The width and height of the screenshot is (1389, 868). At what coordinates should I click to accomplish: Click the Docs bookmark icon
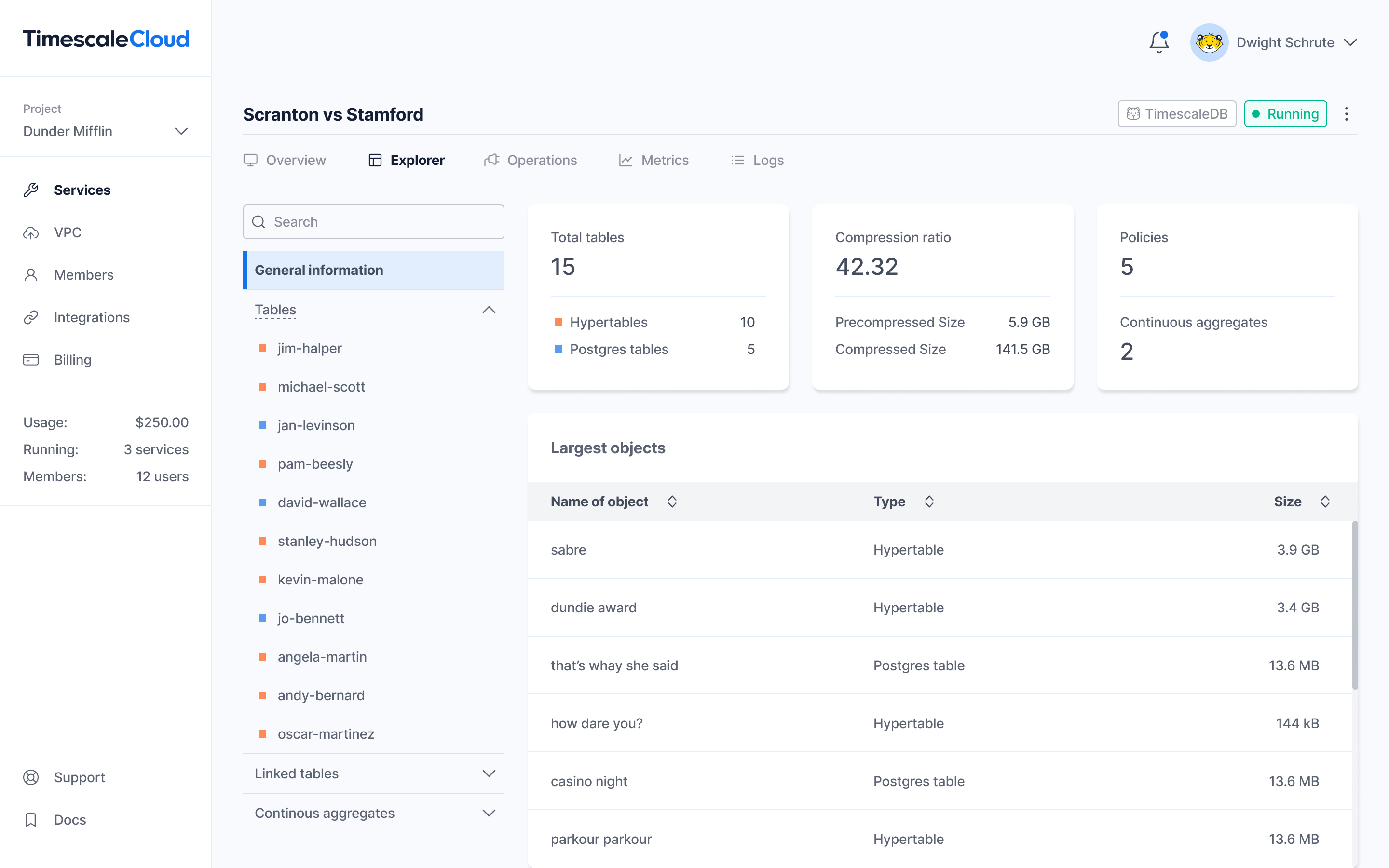pyautogui.click(x=31, y=820)
